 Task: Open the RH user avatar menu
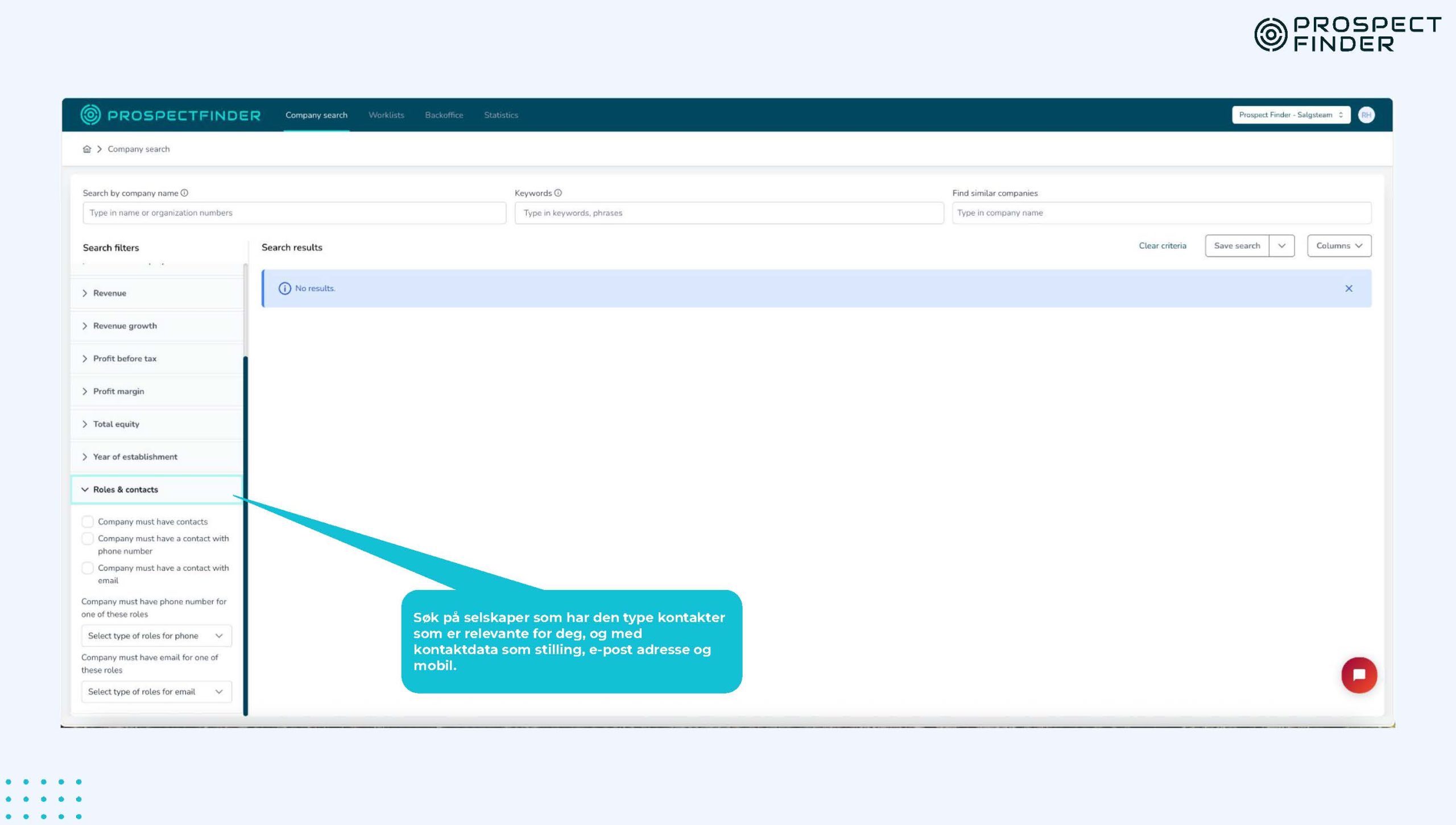coord(1366,115)
